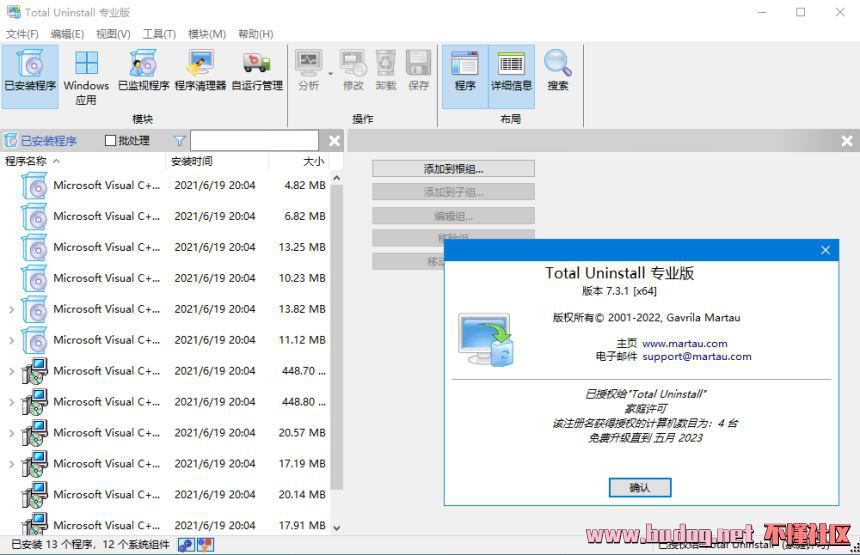The height and width of the screenshot is (555, 860).
Task: Click the 搜索 magnifier icon
Action: (x=558, y=70)
